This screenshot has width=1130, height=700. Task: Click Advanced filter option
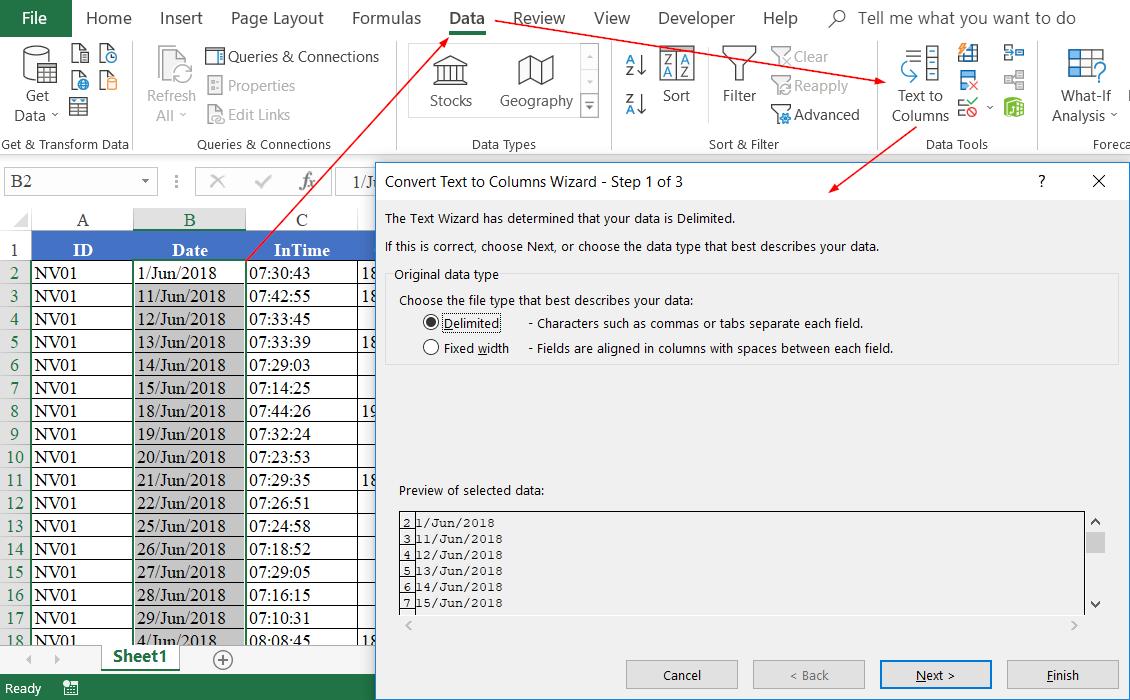coord(815,114)
